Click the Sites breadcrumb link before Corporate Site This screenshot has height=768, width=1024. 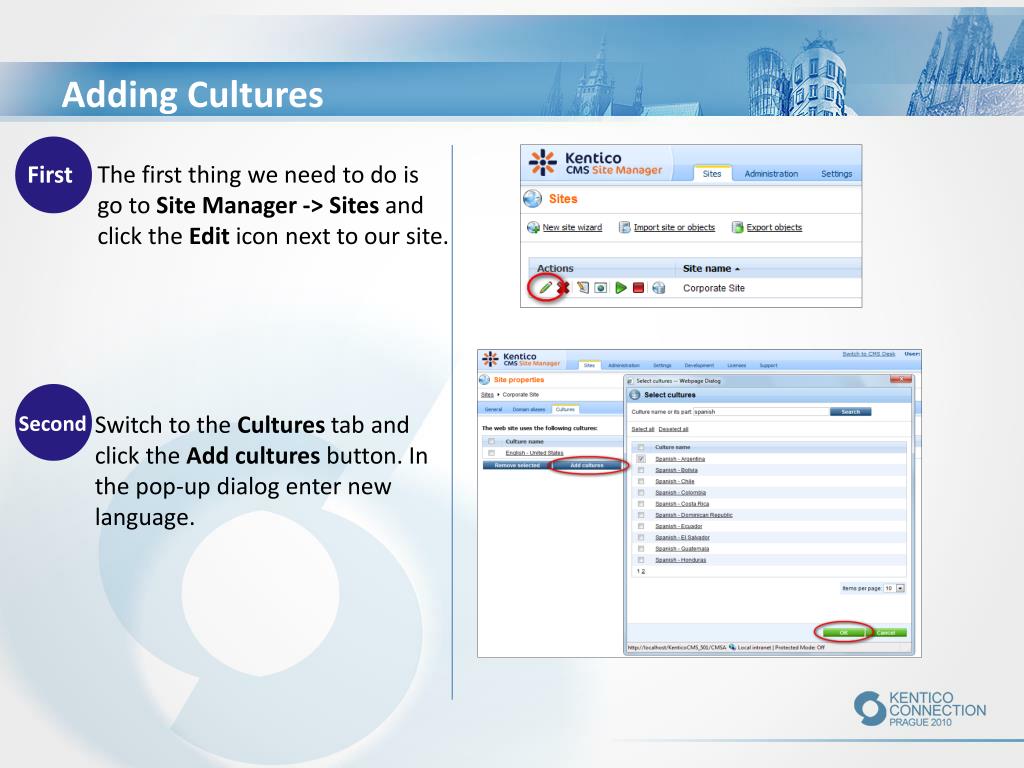tap(487, 394)
